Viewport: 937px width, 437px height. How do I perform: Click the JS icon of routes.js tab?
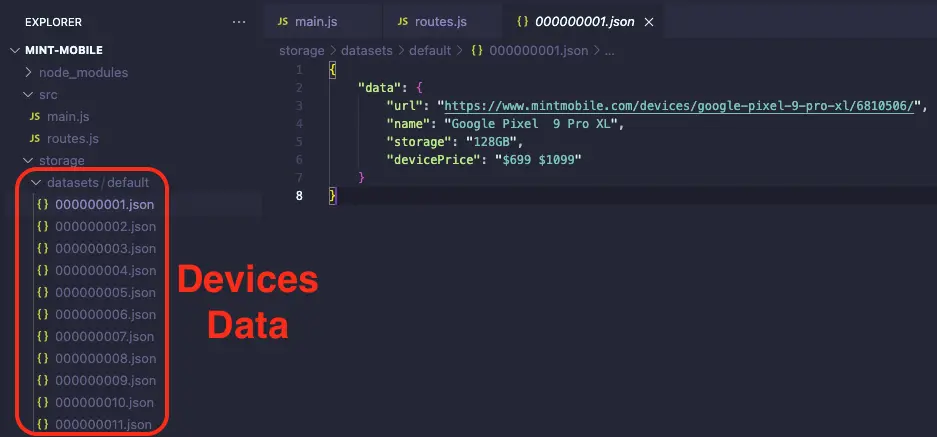(x=403, y=22)
